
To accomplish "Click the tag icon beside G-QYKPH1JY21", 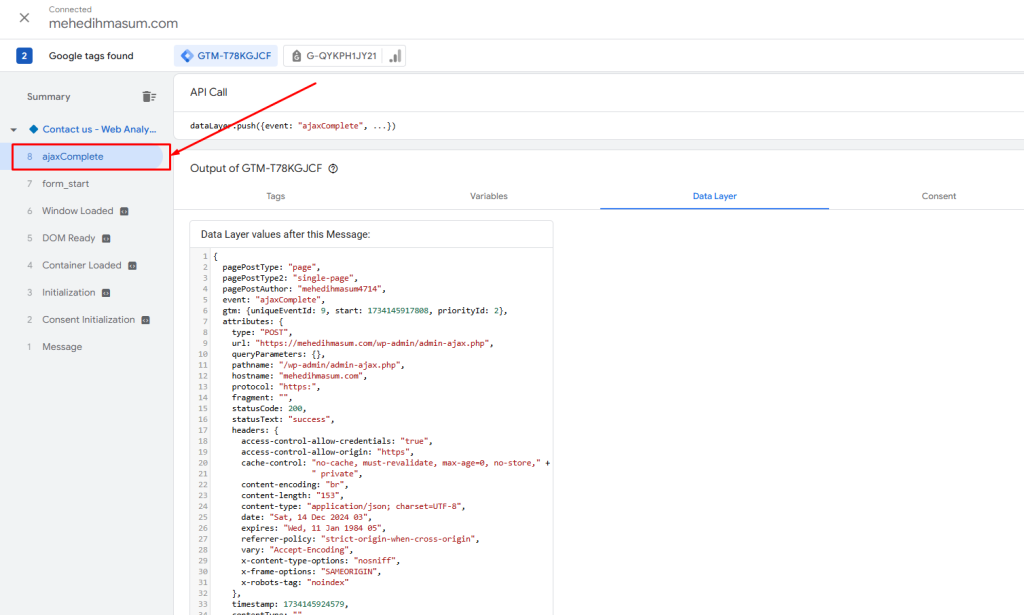I will [296, 56].
